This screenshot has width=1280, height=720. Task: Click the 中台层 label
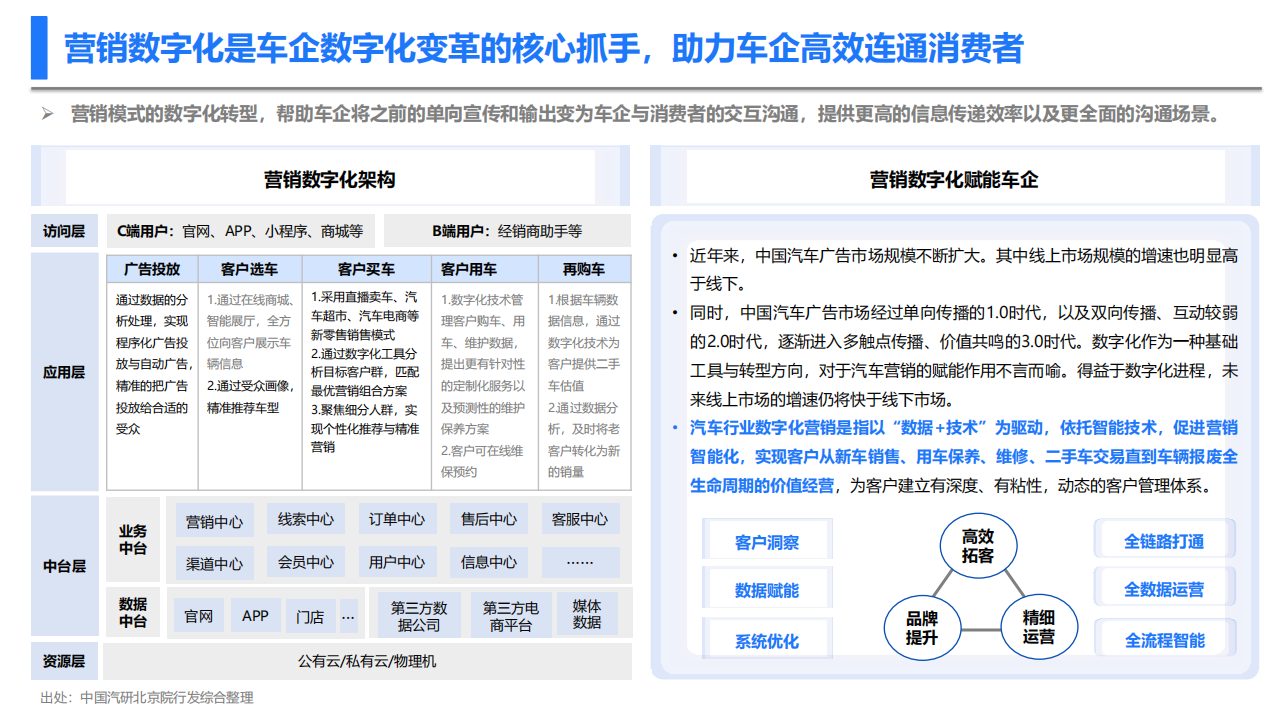[x=64, y=566]
